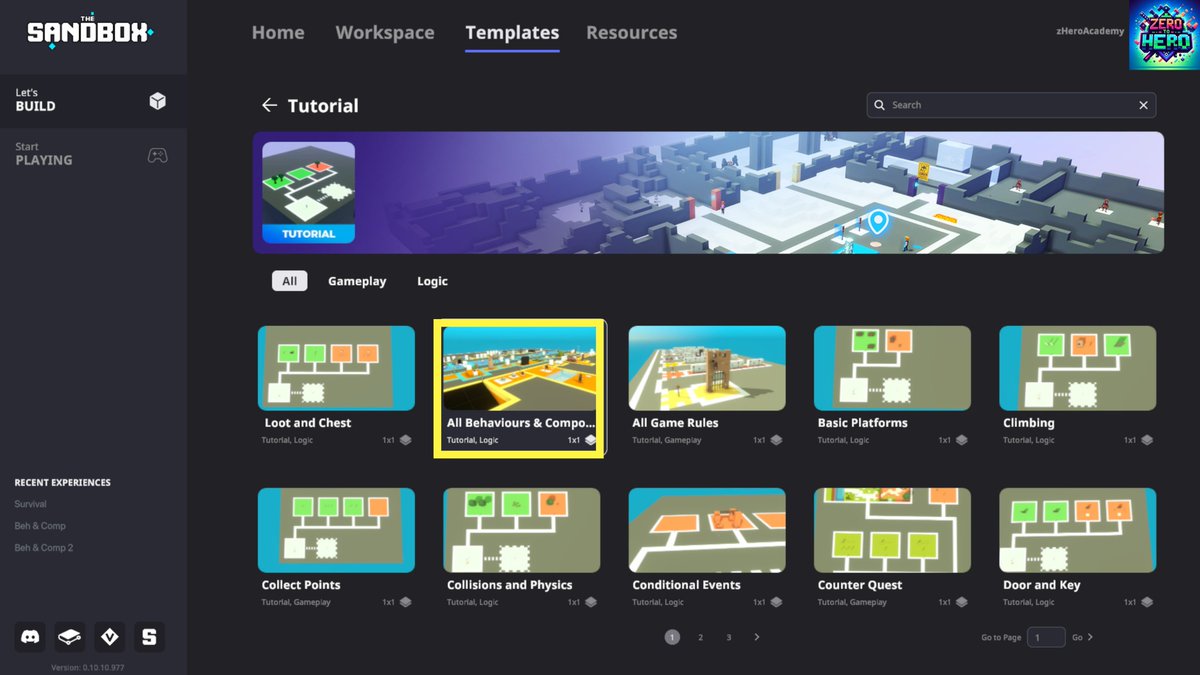Open All Behaviours & Components template thumbnail

coord(521,368)
